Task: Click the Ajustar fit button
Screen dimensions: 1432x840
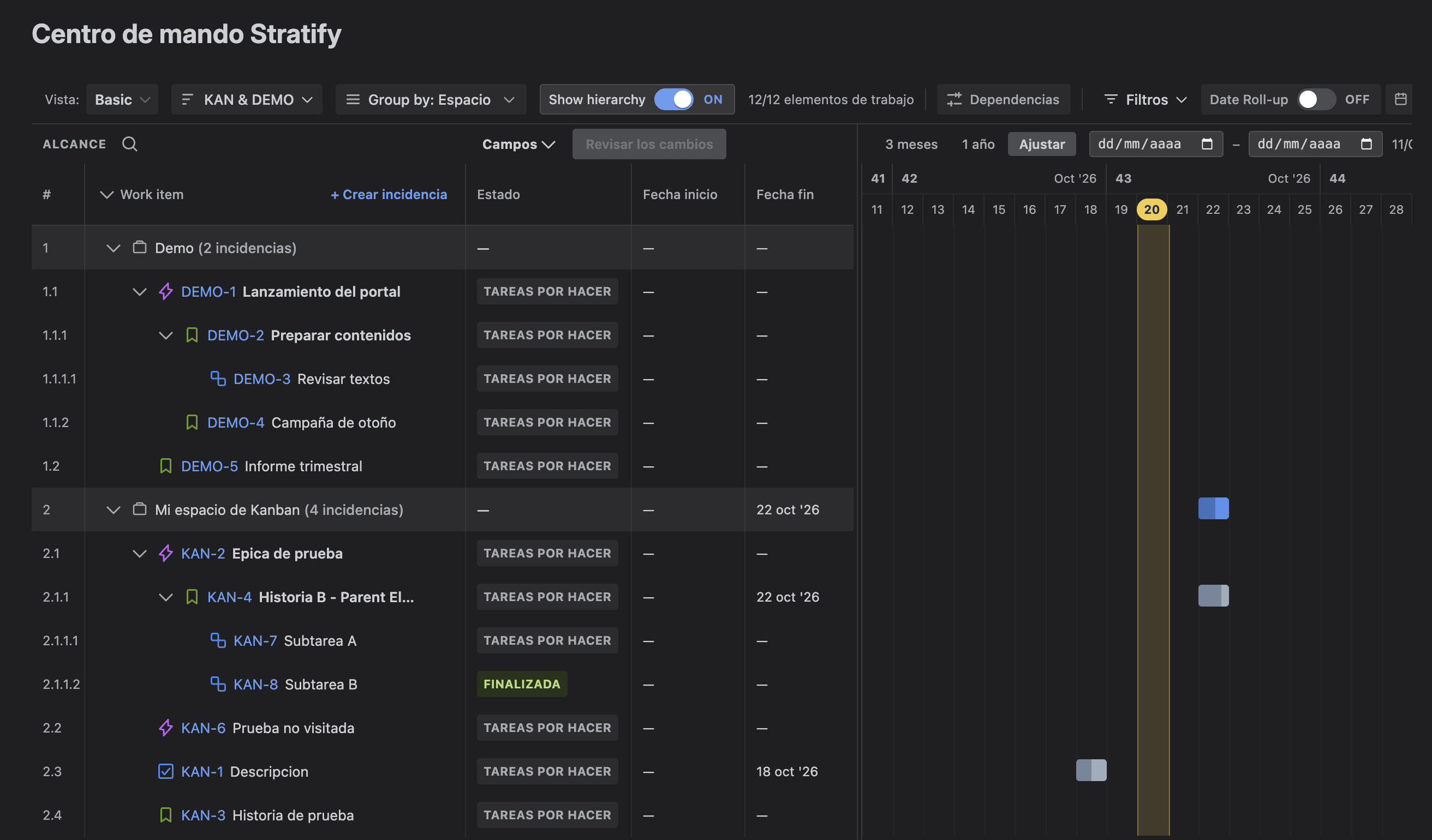Action: (x=1042, y=144)
